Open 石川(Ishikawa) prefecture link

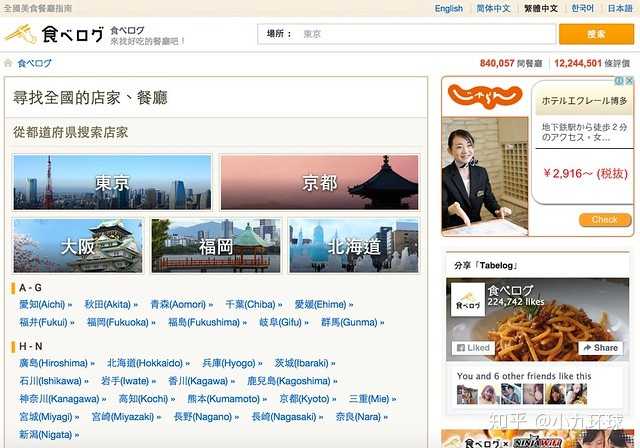(53, 381)
